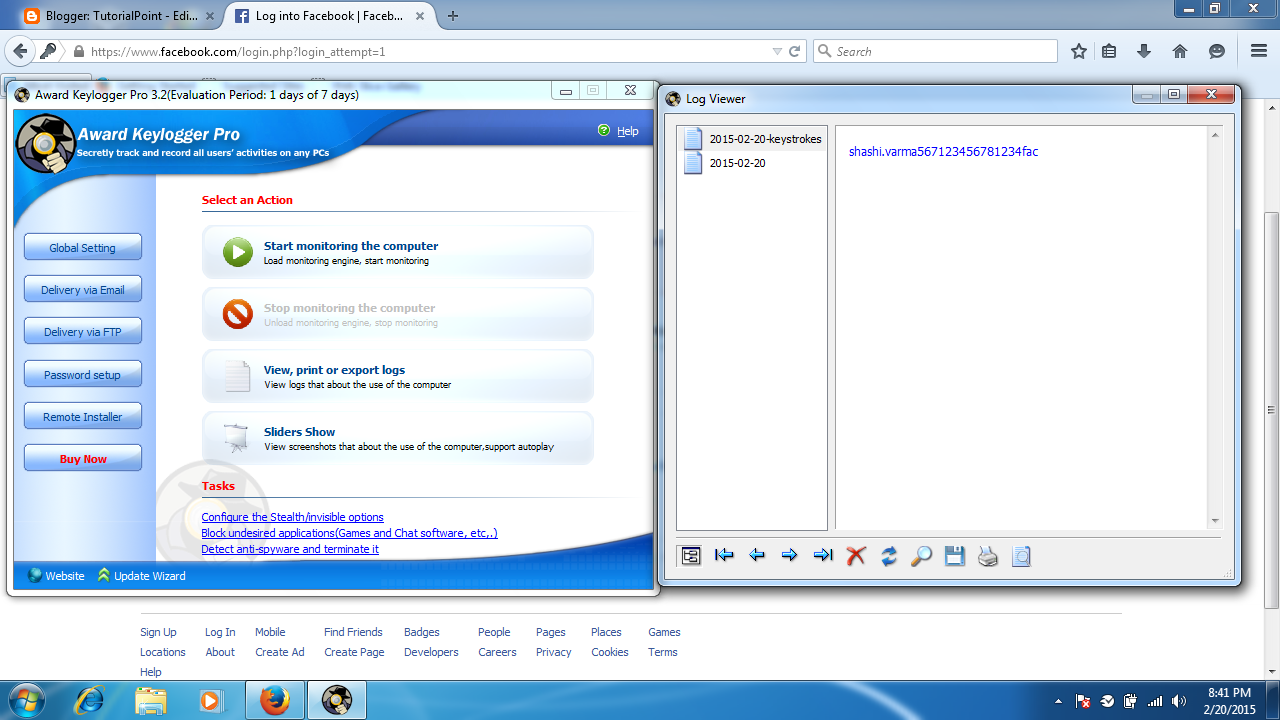Click the Firefox Search box
Viewport: 1280px width, 720px height.
pos(935,51)
